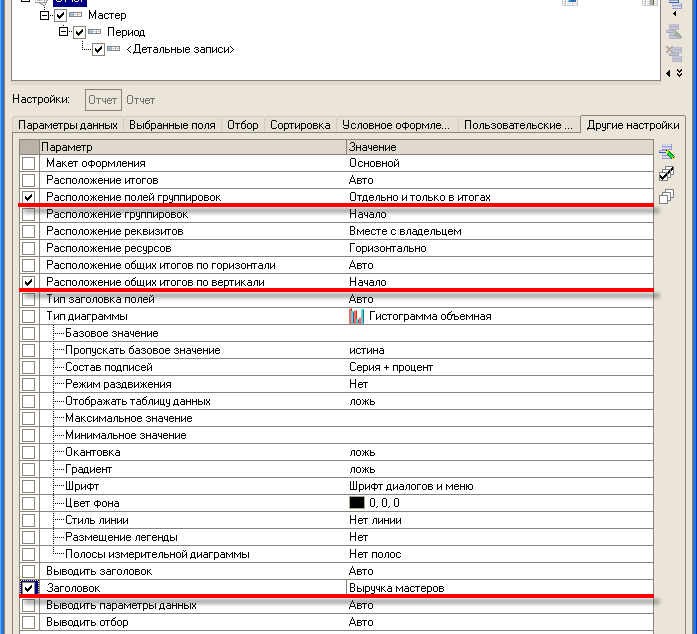Select the Другие настройки tab
The width and height of the screenshot is (697, 634).
coord(633,125)
